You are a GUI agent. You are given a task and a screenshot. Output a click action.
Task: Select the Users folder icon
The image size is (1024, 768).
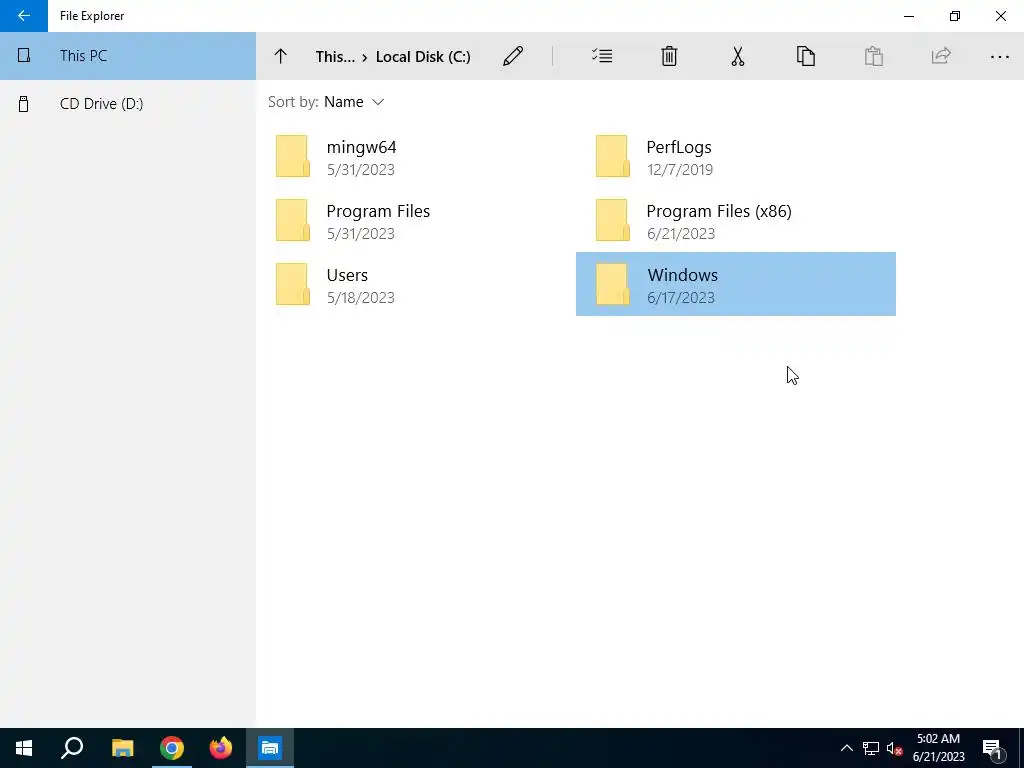(293, 284)
